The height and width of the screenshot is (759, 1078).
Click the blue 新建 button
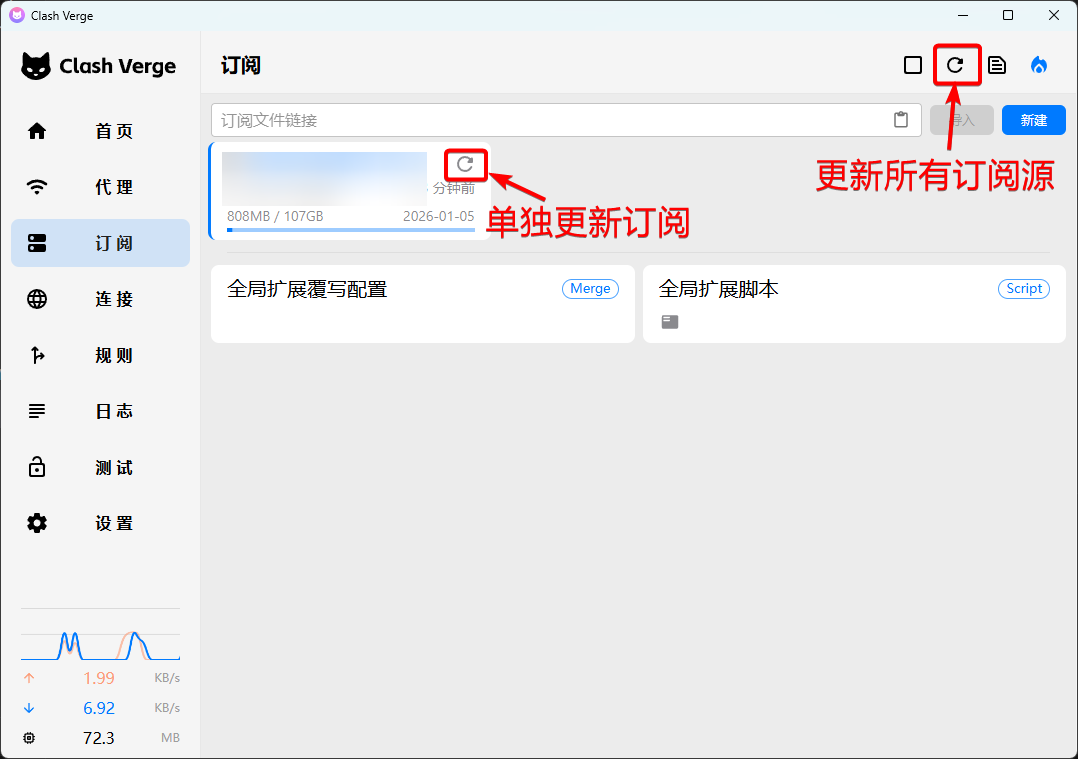click(1033, 120)
